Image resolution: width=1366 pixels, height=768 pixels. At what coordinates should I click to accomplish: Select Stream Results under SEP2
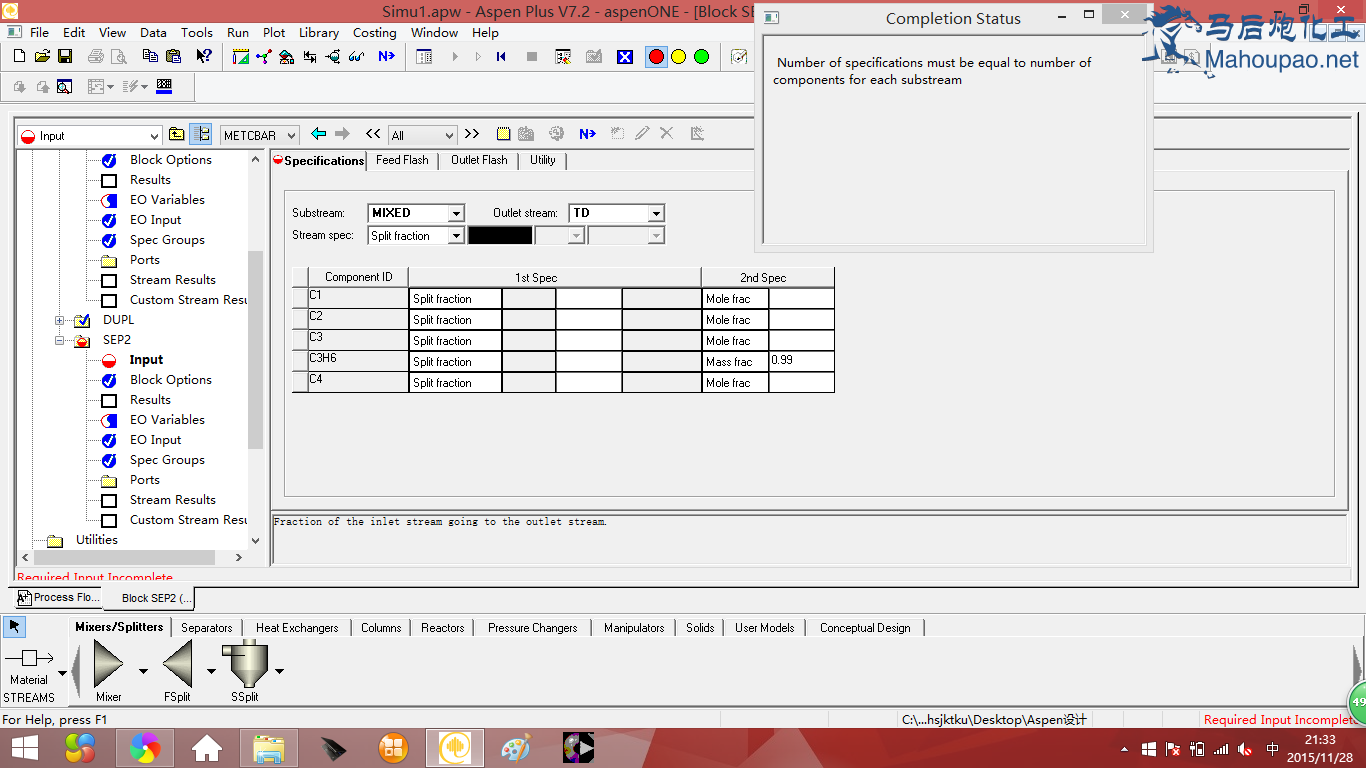173,500
